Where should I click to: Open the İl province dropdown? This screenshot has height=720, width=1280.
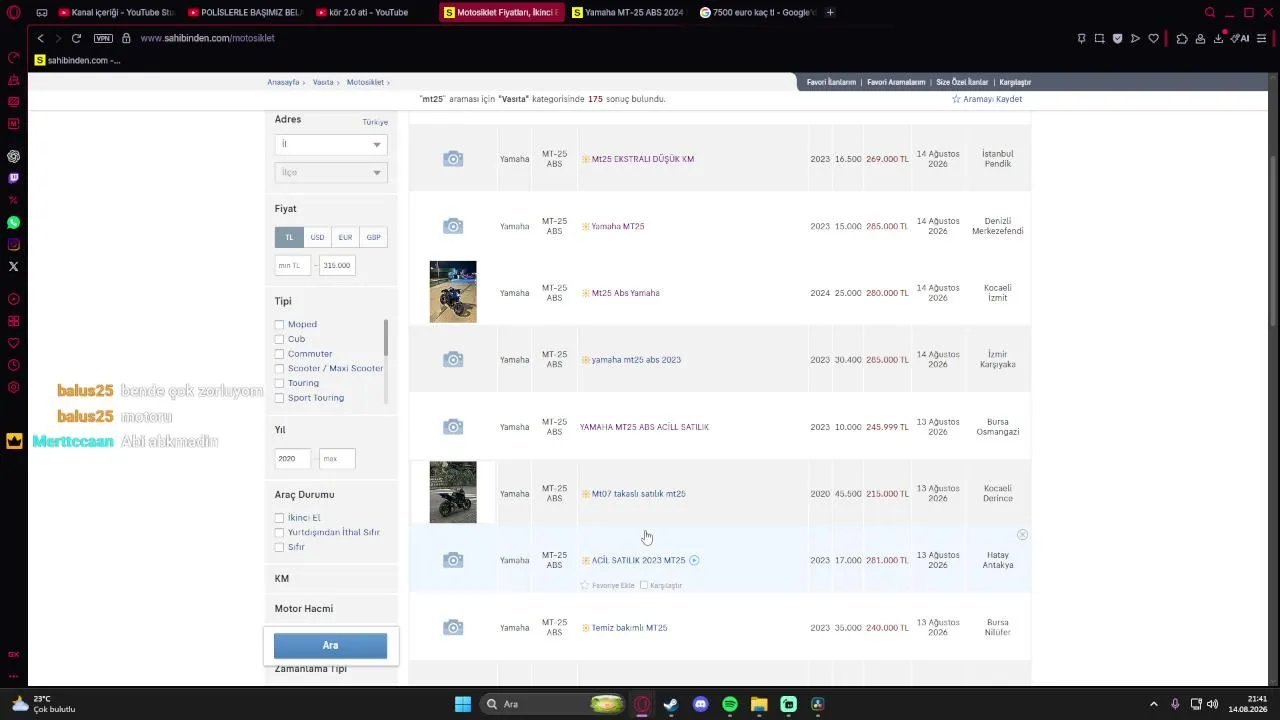coord(330,144)
